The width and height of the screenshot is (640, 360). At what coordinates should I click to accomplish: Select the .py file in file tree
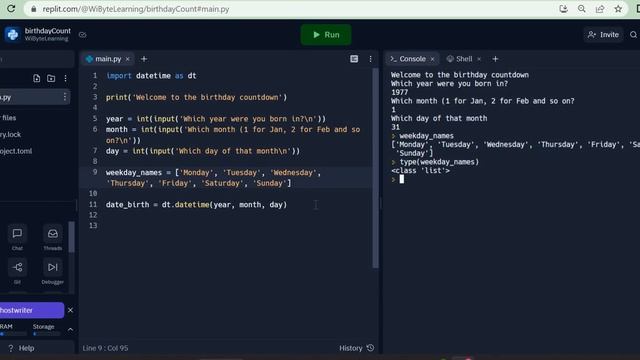pos(34,97)
